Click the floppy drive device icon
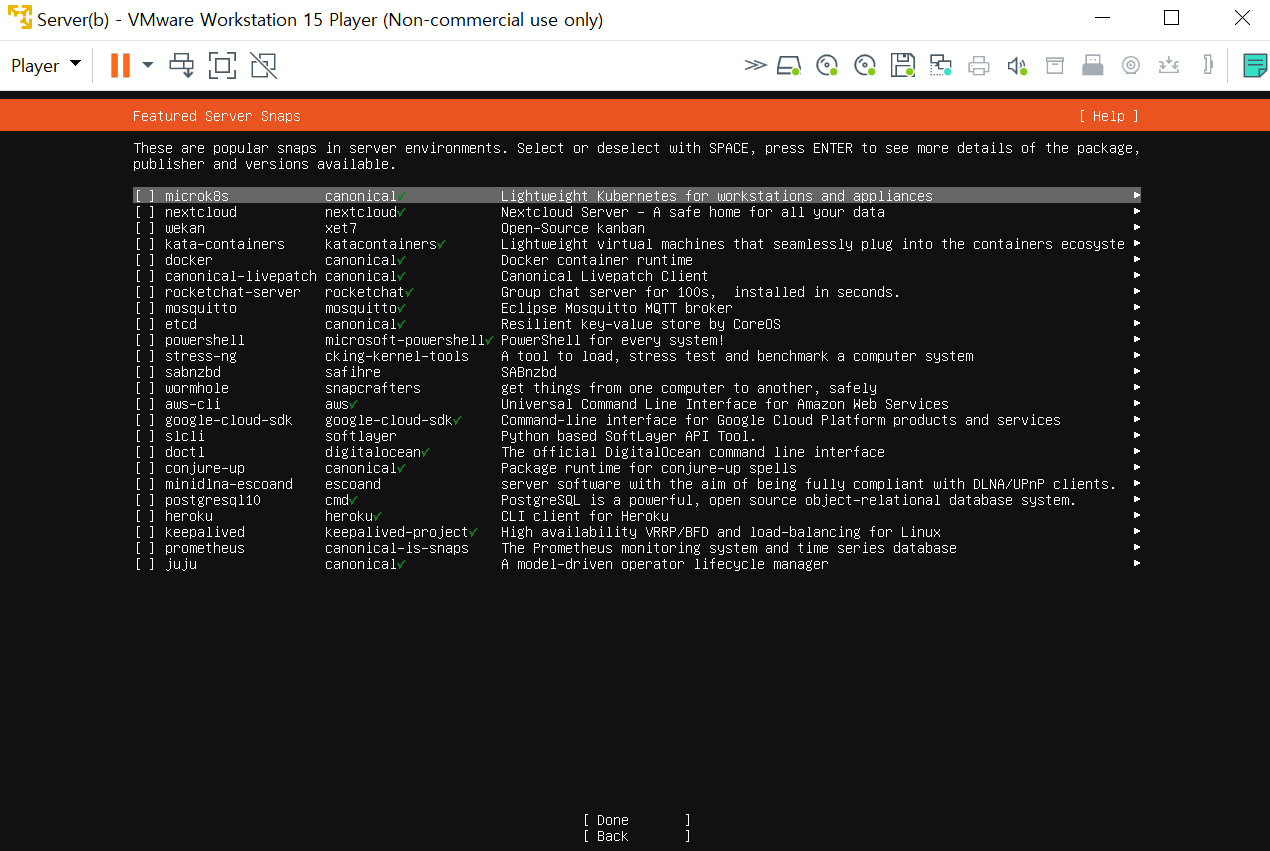Viewport: 1270px width, 851px height. pyautogui.click(x=903, y=65)
